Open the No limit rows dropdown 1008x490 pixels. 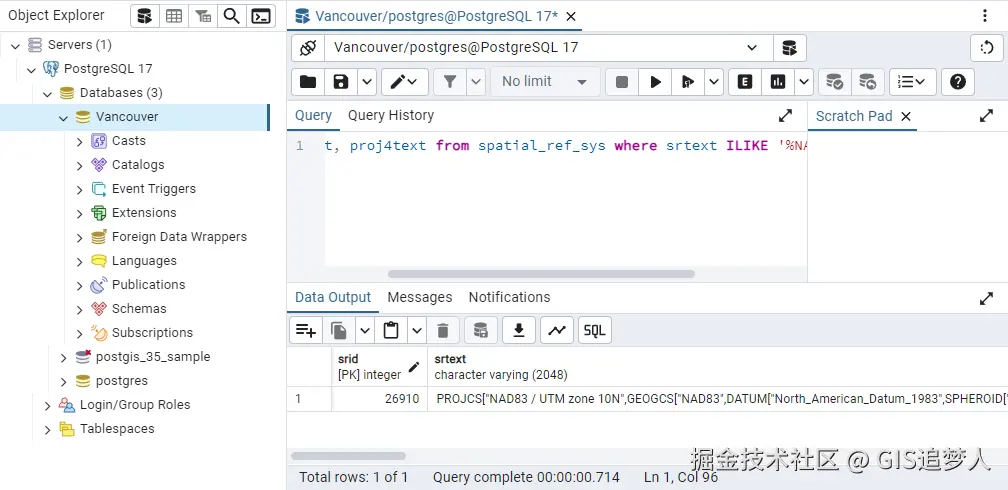coord(544,82)
